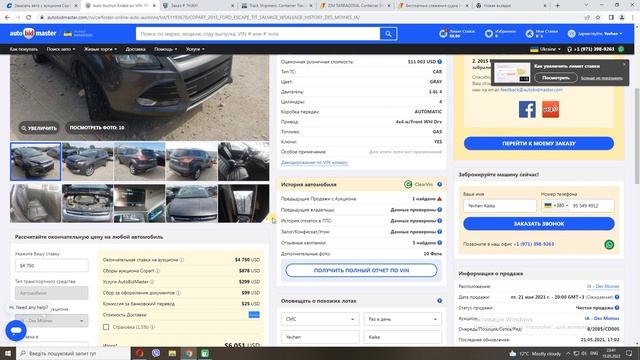Select the first car photo thumbnail
The width and height of the screenshot is (640, 360).
pyautogui.click(x=36, y=162)
